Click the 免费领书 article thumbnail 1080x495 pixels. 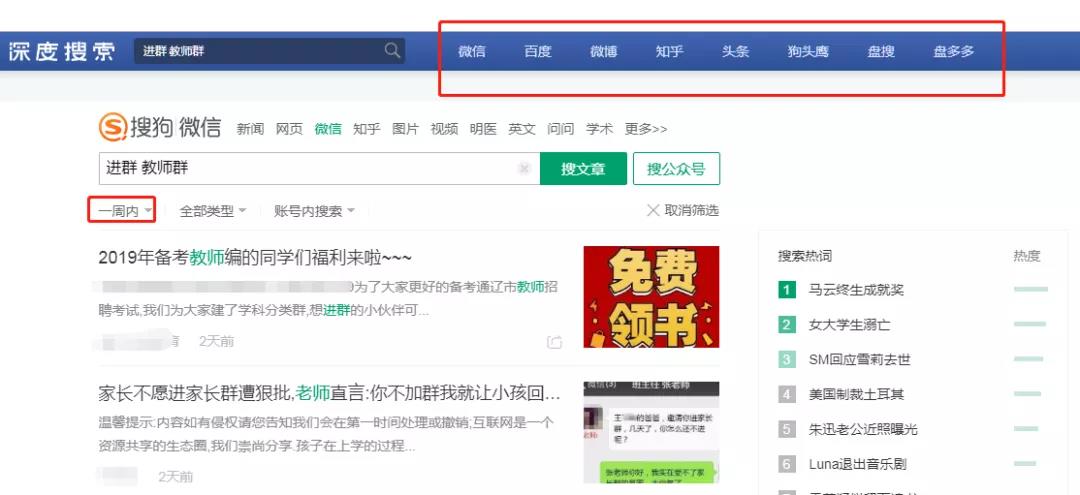(651, 297)
